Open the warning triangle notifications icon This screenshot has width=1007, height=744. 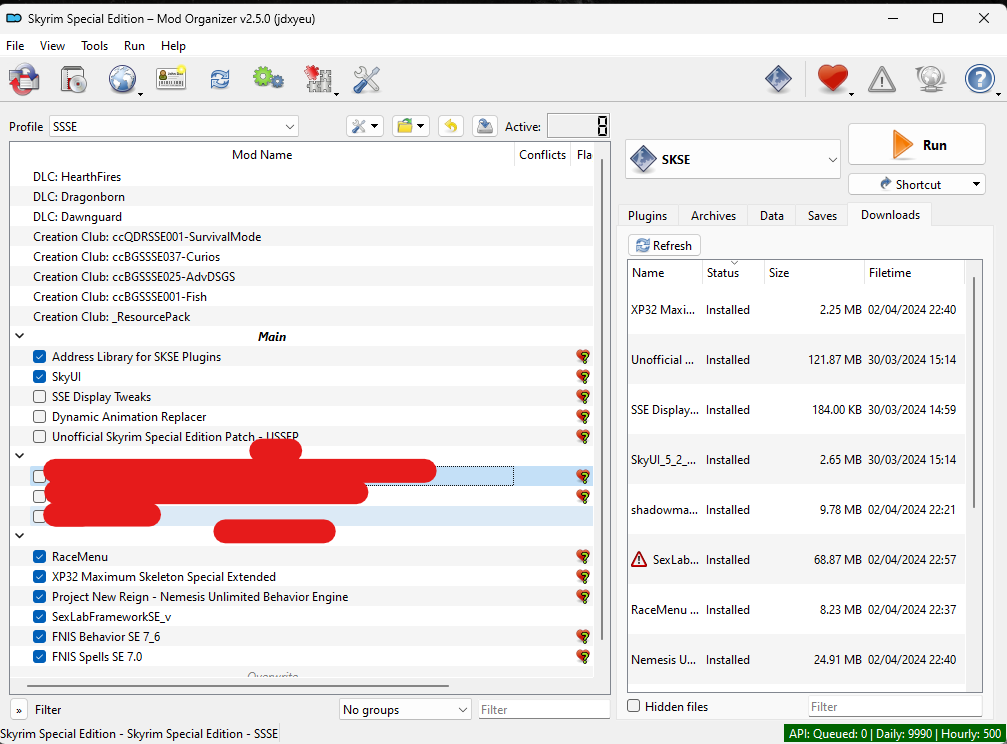point(882,80)
